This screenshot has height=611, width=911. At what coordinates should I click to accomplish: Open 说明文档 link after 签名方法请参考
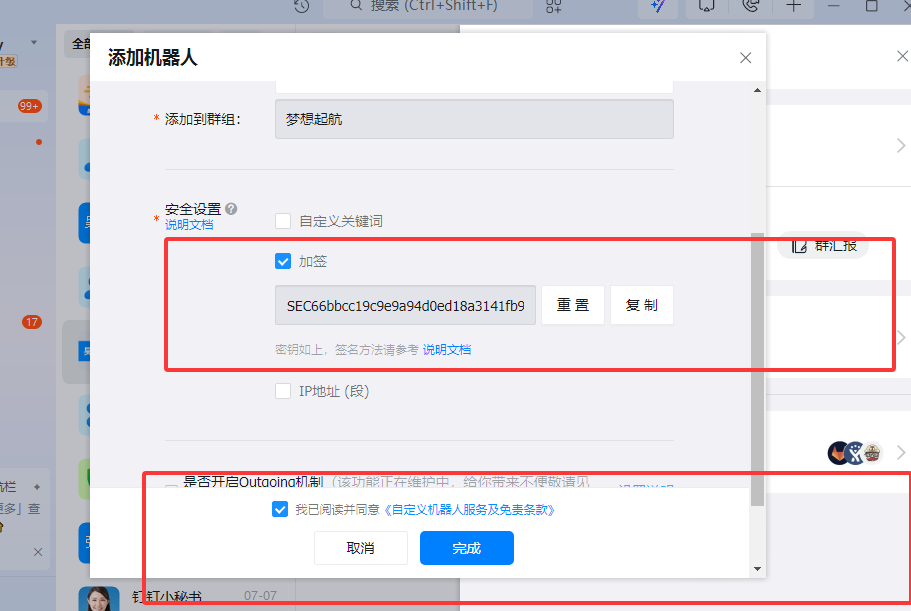click(447, 350)
